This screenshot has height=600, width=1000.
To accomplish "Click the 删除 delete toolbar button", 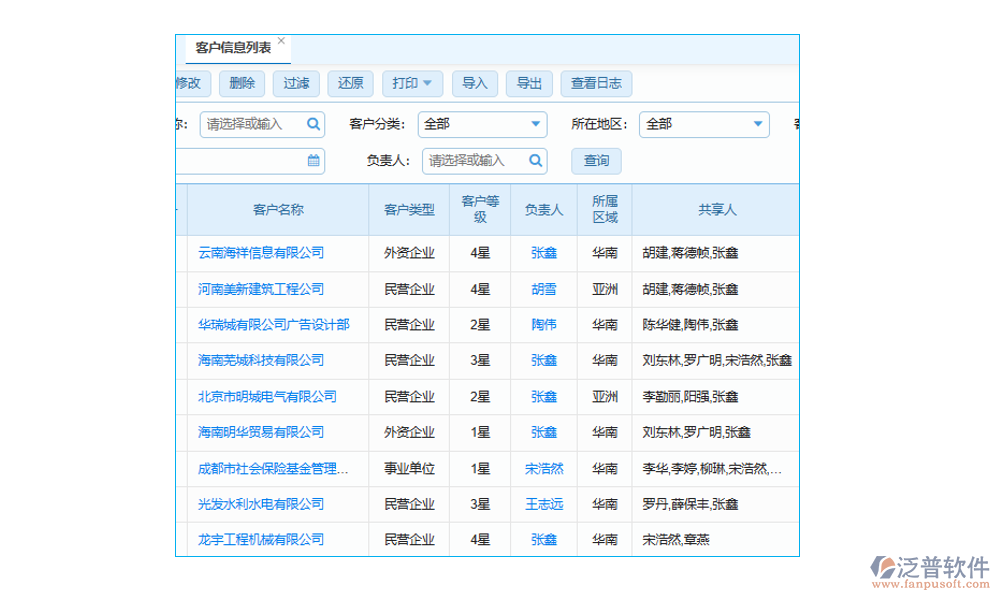I will 240,83.
